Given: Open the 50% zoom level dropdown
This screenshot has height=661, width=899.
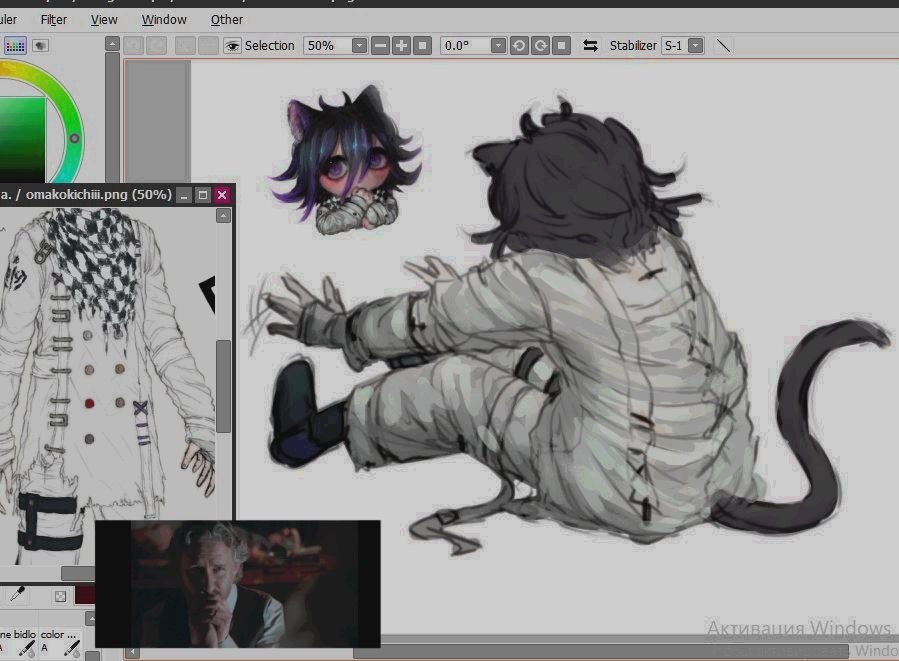Looking at the screenshot, I should pos(359,46).
